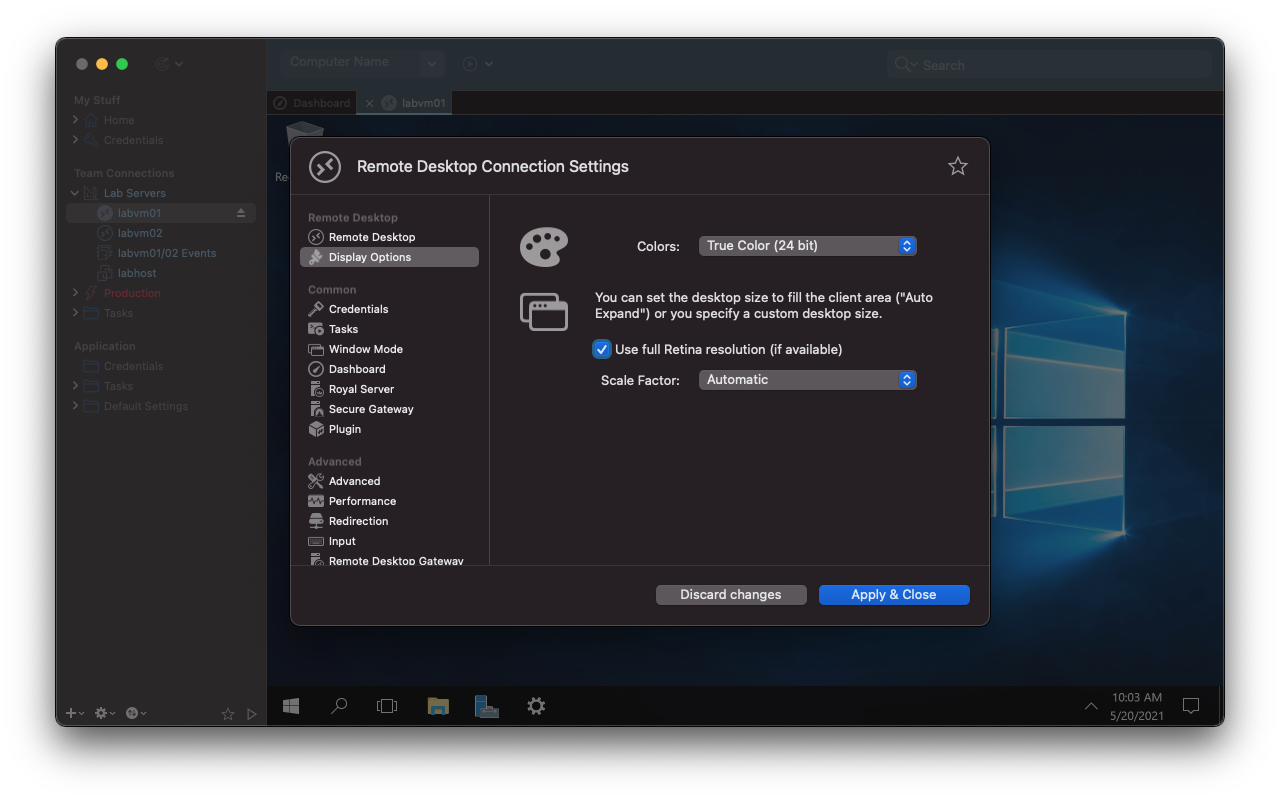Click the plus icon to add a connection
The image size is (1280, 800).
coord(70,713)
